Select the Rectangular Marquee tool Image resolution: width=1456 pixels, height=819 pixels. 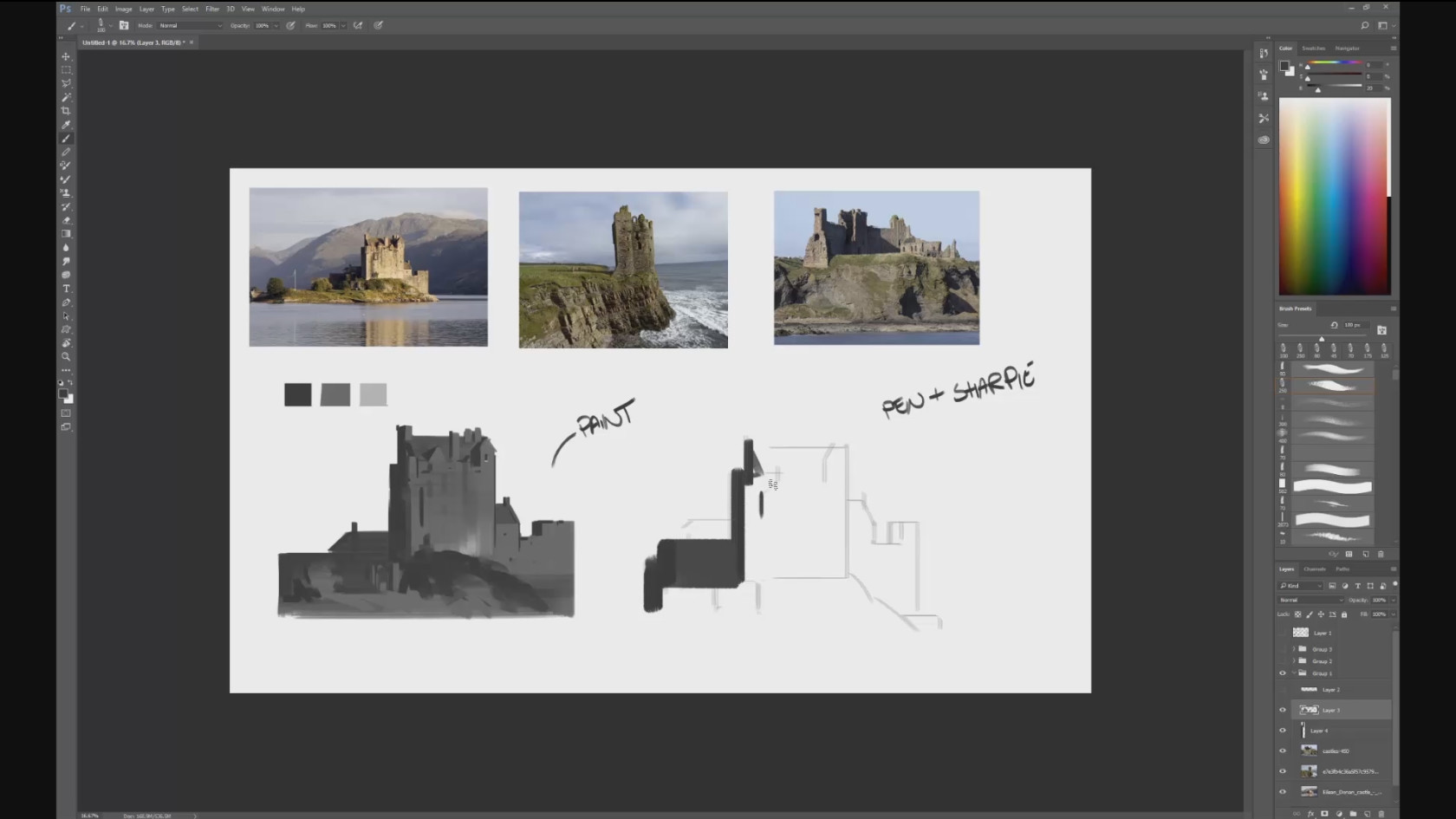point(66,70)
